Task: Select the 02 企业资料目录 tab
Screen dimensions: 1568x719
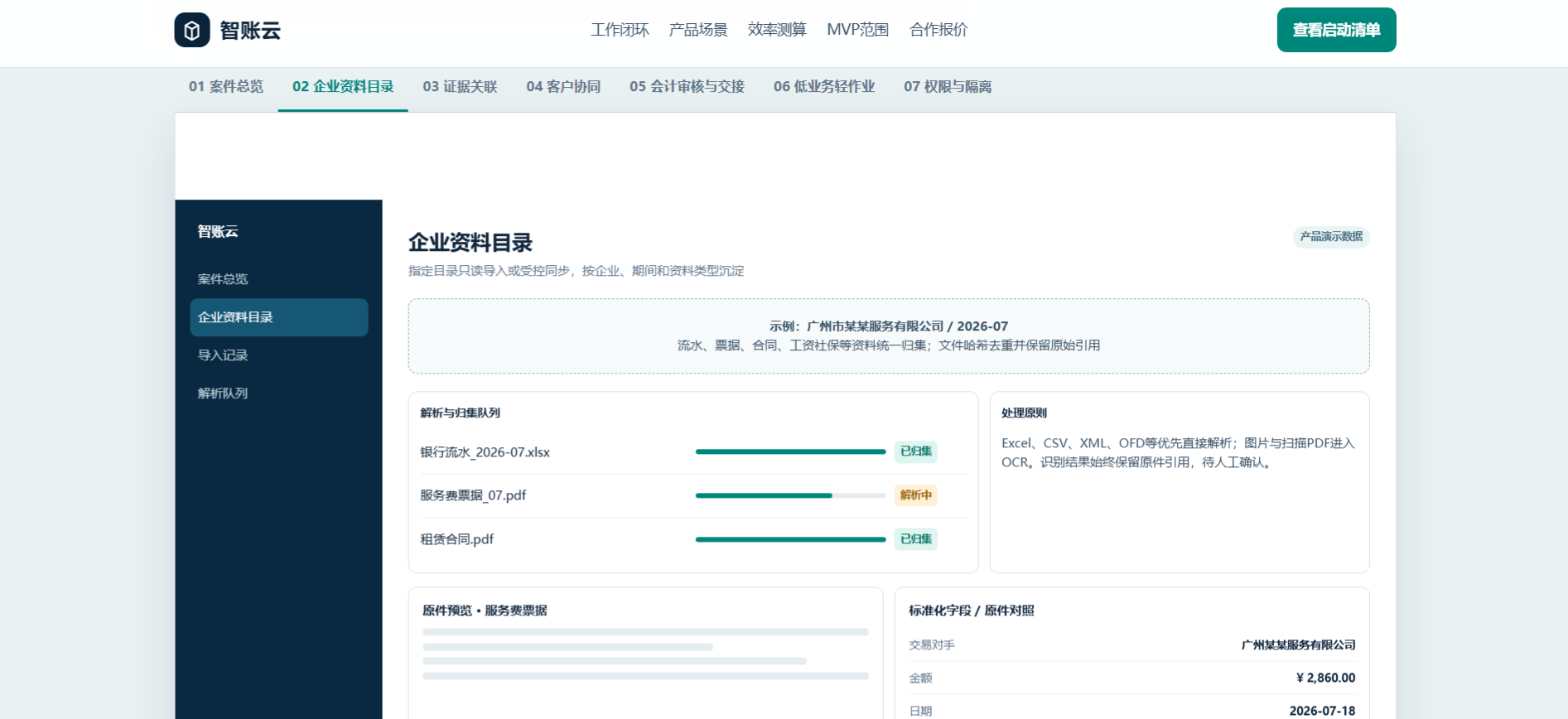Action: (x=343, y=87)
